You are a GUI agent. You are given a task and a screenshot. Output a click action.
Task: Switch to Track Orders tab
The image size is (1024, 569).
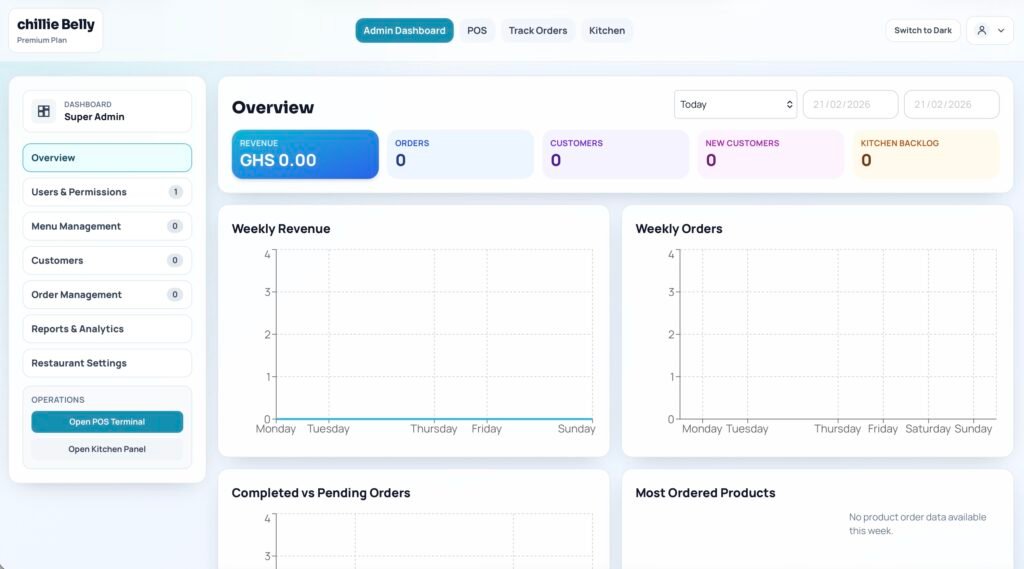click(537, 31)
